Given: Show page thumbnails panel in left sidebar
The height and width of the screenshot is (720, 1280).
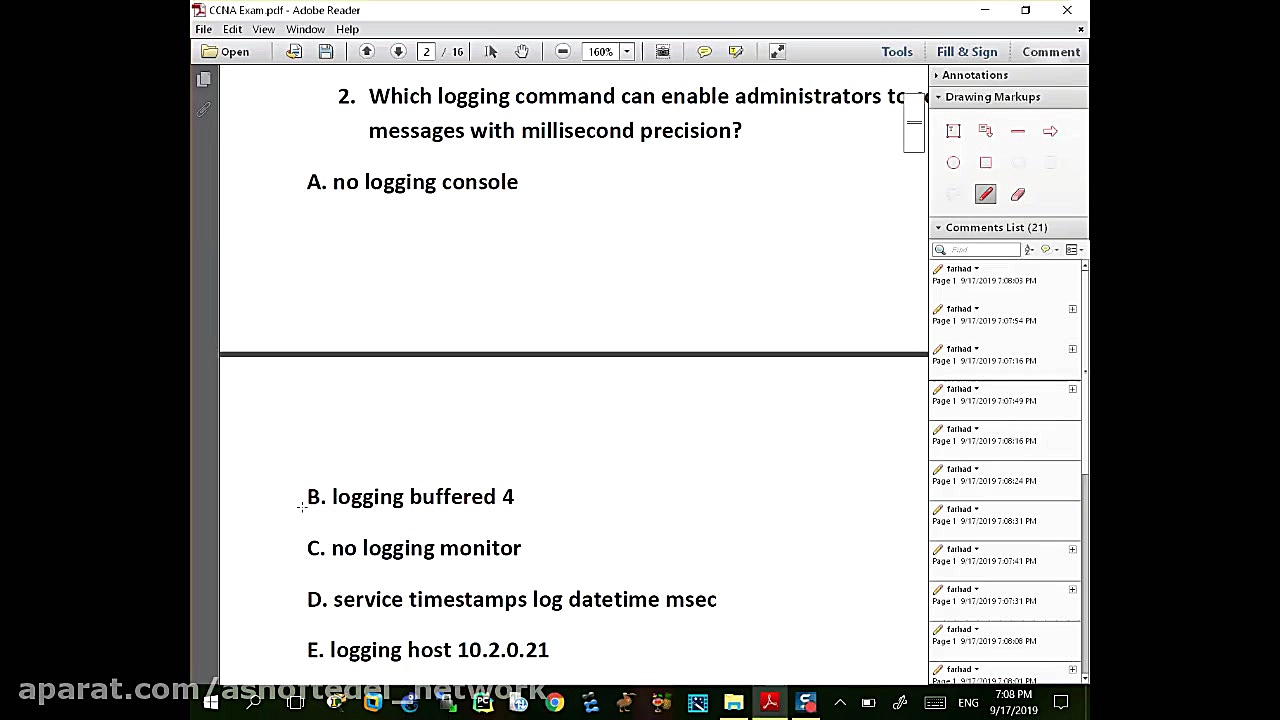Looking at the screenshot, I should (x=204, y=80).
